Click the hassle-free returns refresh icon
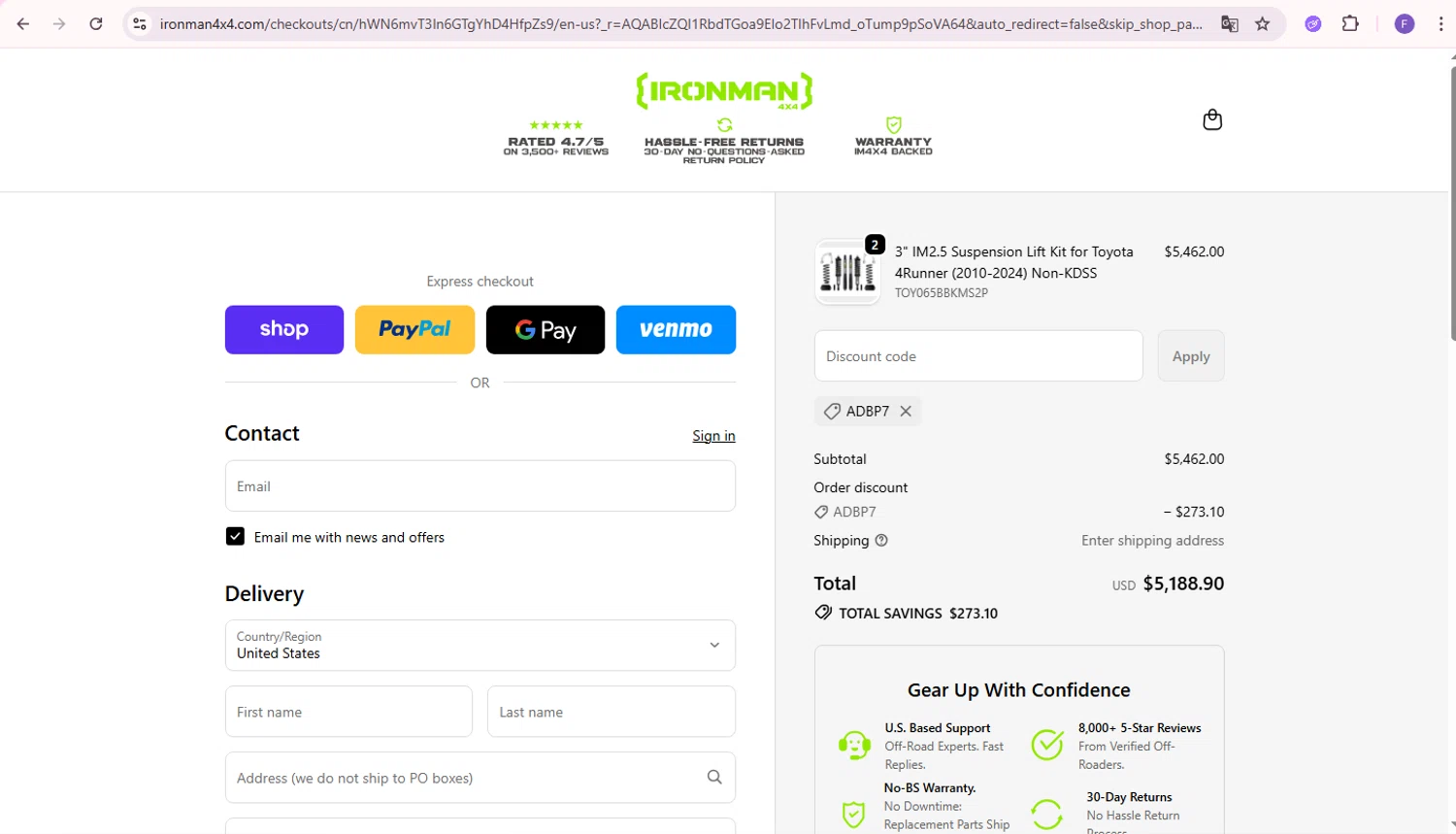 [x=724, y=125]
